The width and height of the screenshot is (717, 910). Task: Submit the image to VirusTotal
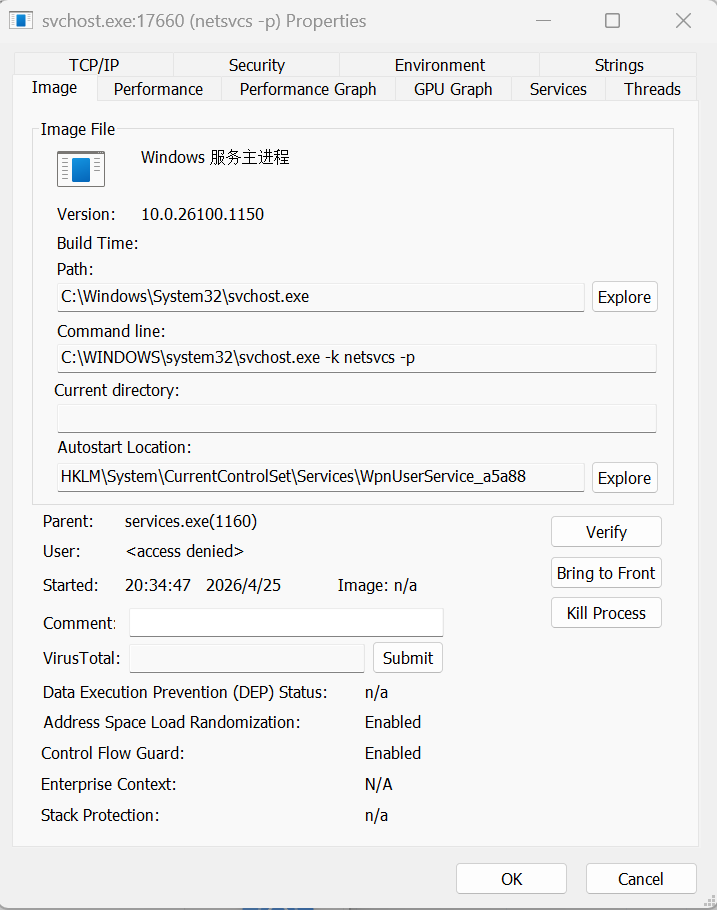[408, 658]
